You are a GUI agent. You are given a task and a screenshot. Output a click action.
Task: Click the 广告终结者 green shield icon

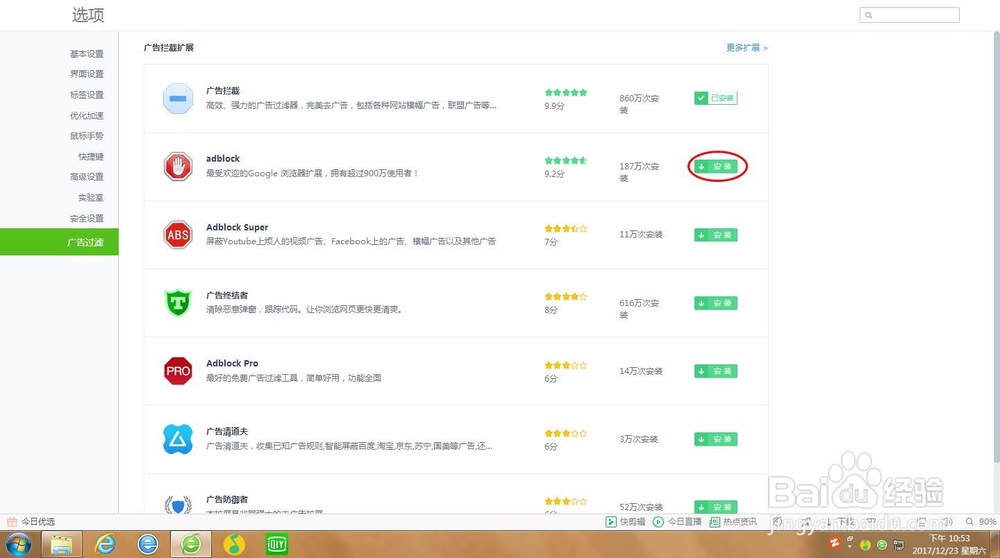click(x=178, y=303)
